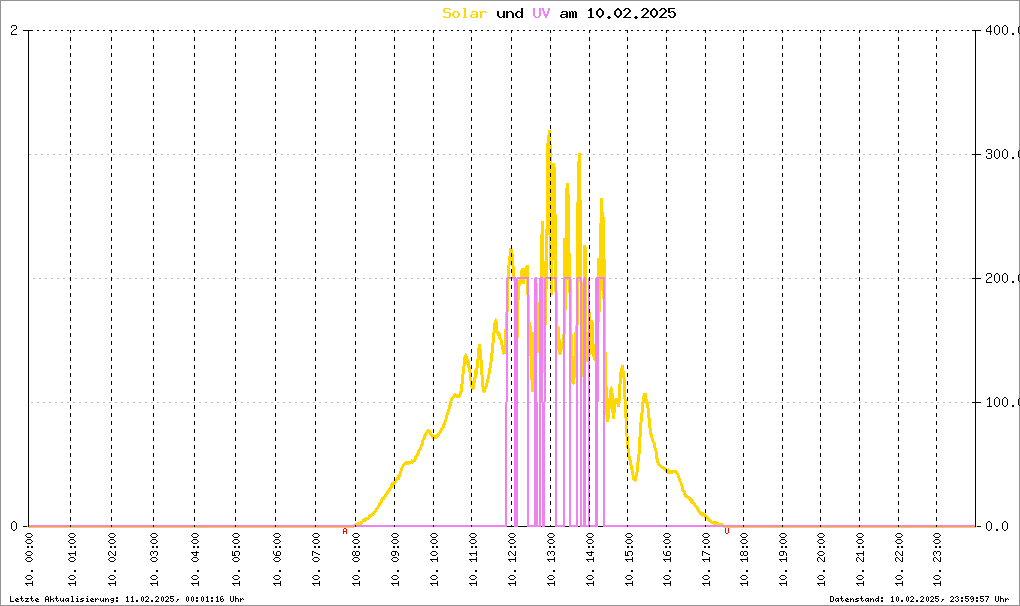Click the pink "UV" word in the title

click(x=540, y=13)
